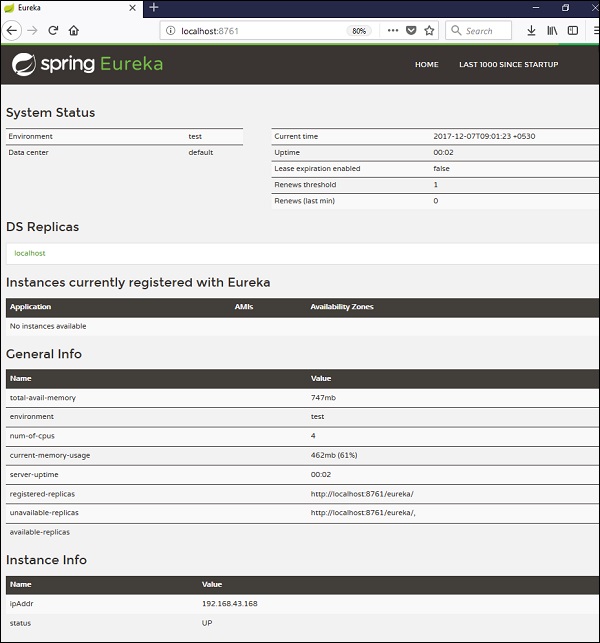Image resolution: width=600 pixels, height=643 pixels.
Task: Open the library bookshelf icon
Action: [552, 30]
